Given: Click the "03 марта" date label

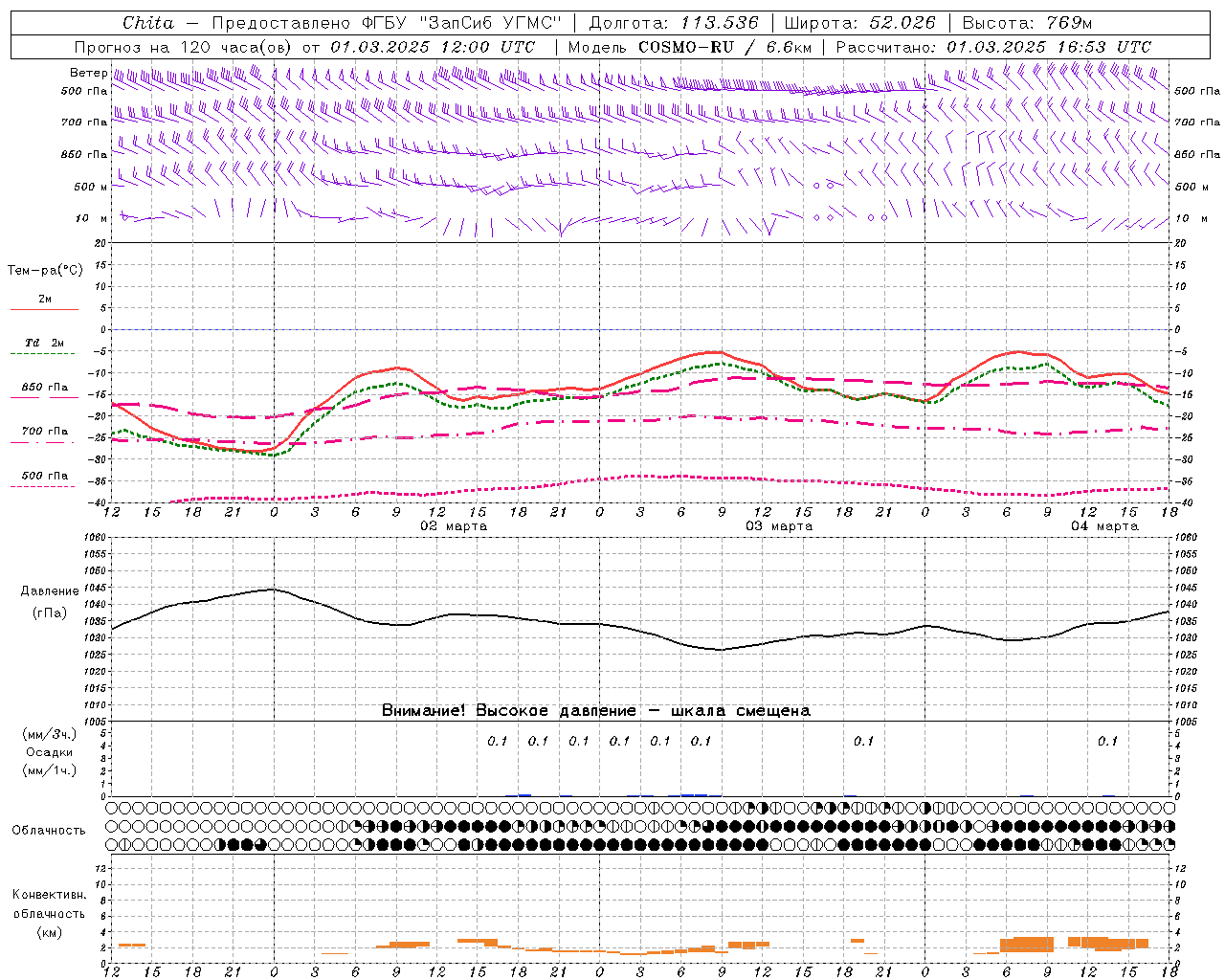Looking at the screenshot, I should pyautogui.click(x=779, y=526).
